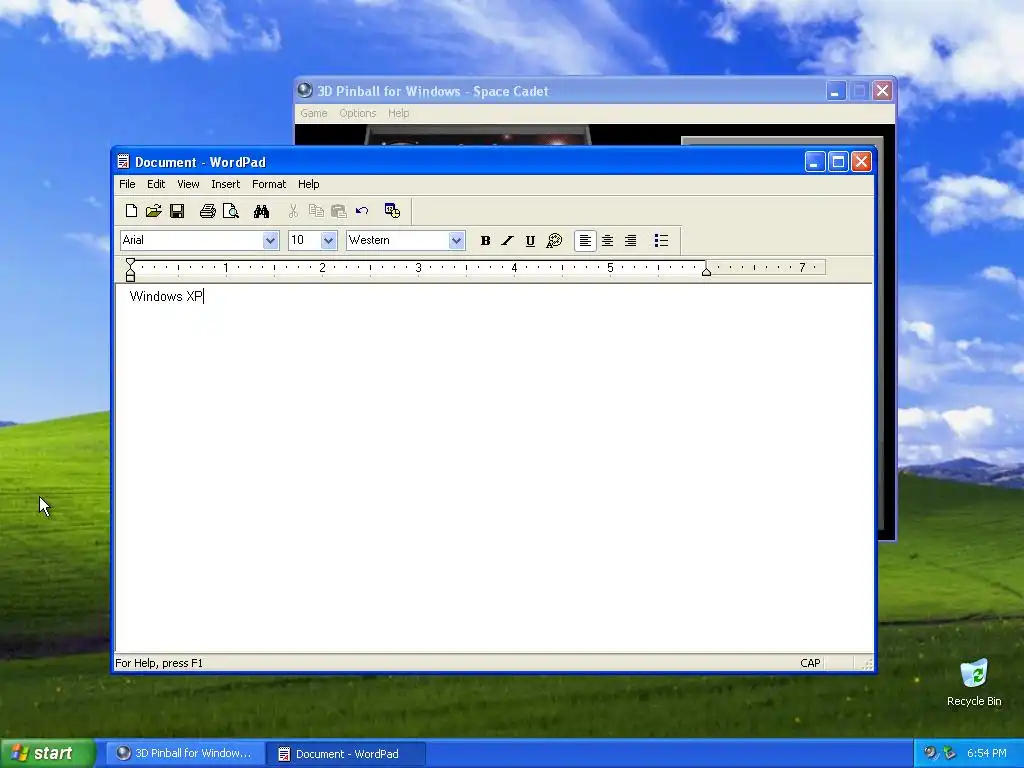Viewport: 1024px width, 768px height.
Task: Click the right margin marker on the ruler
Action: pyautogui.click(x=706, y=271)
